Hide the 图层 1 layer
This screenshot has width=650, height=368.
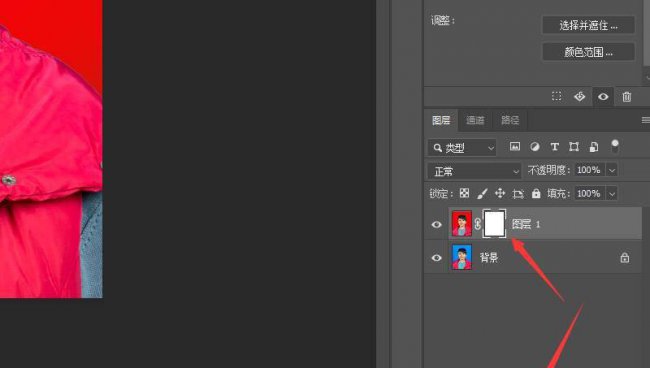pyautogui.click(x=437, y=224)
